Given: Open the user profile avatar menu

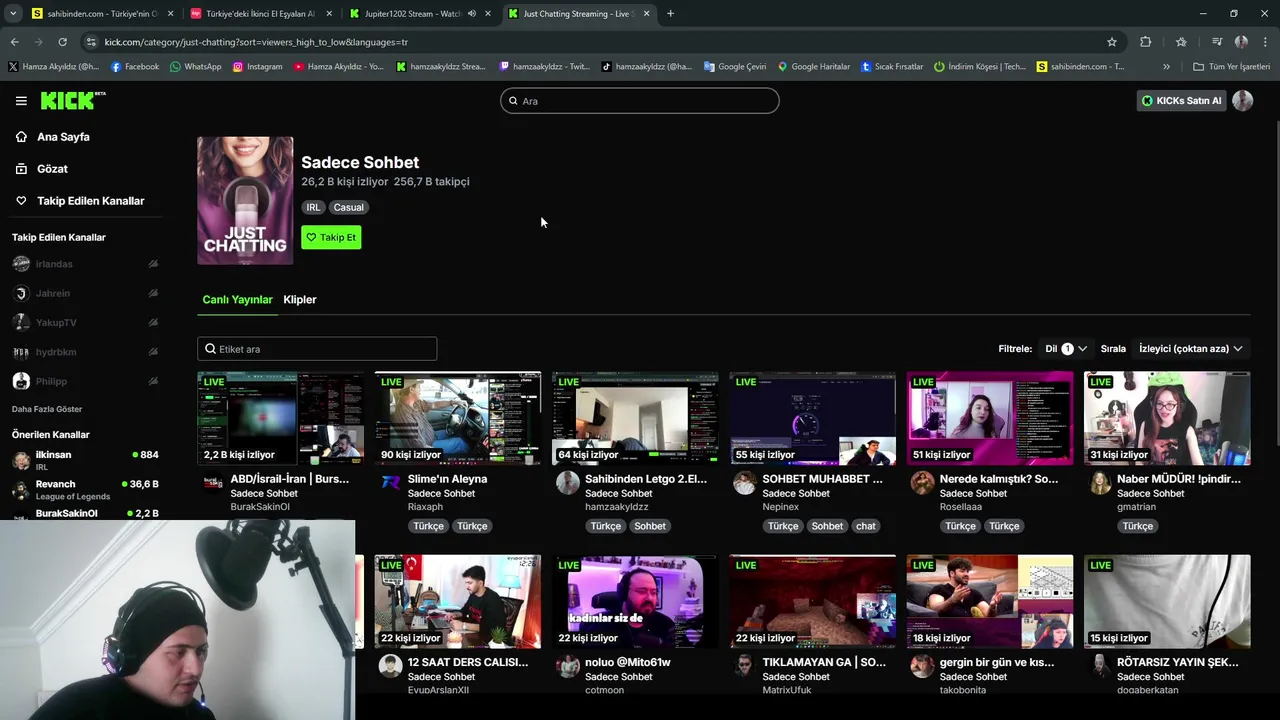Looking at the screenshot, I should point(1243,101).
